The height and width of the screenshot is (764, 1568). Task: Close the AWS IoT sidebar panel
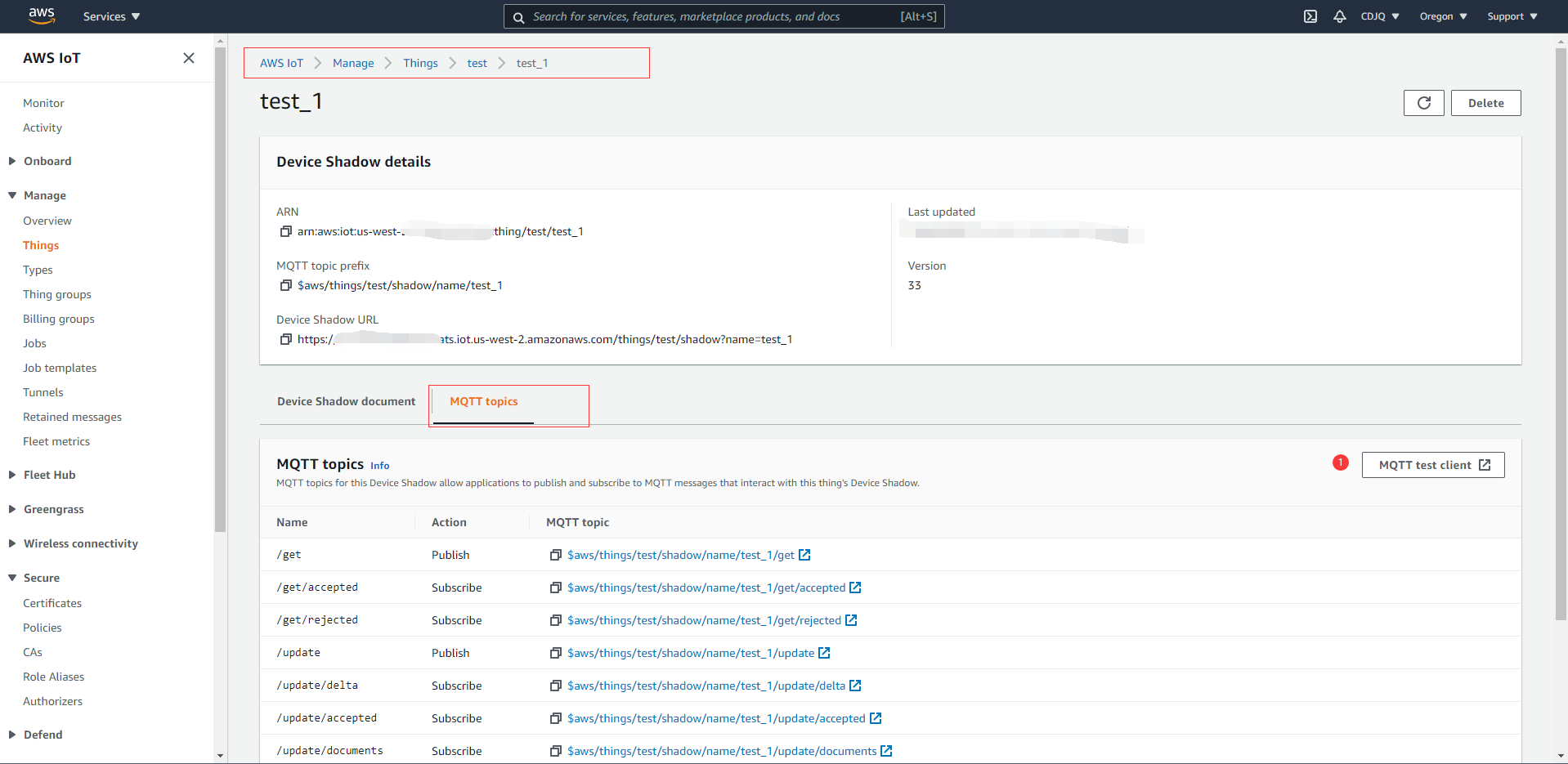pos(189,58)
